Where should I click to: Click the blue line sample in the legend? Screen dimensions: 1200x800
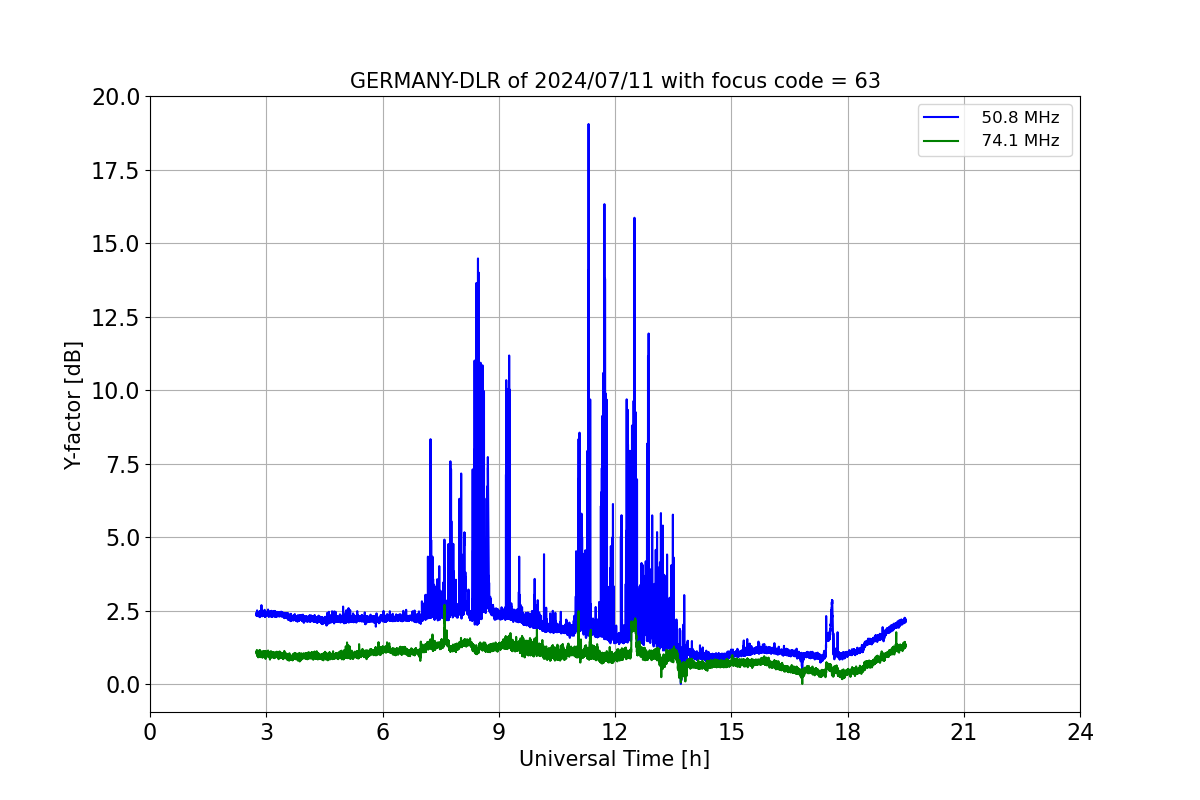[943, 118]
